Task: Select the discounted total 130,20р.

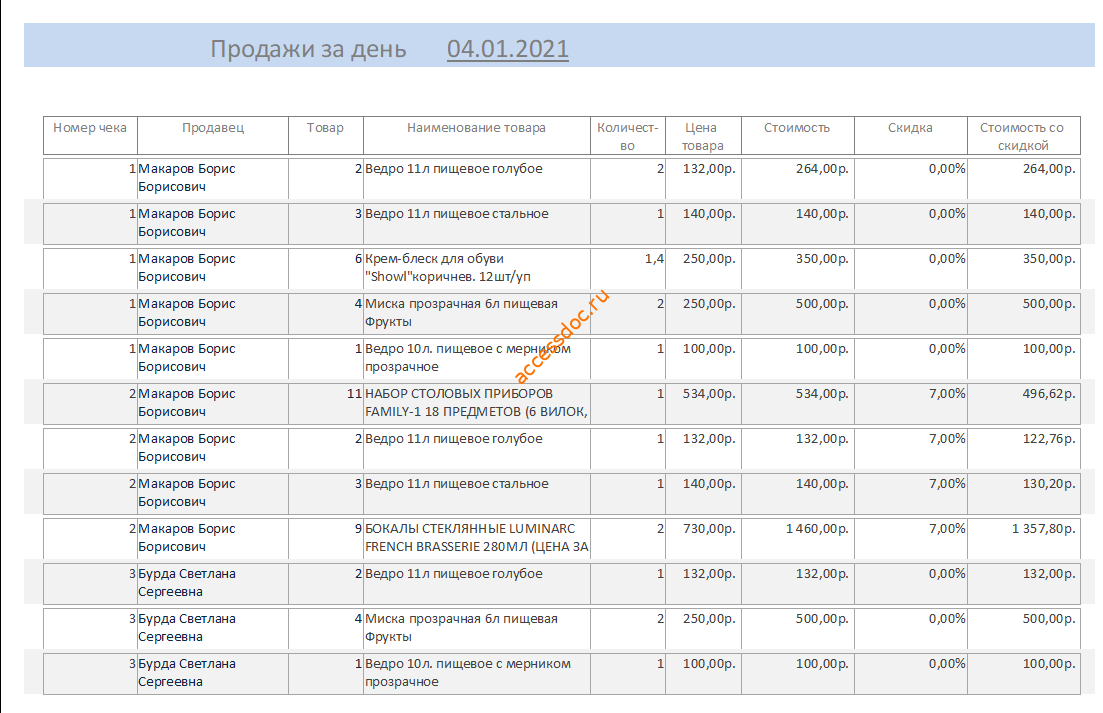Action: [x=1049, y=484]
